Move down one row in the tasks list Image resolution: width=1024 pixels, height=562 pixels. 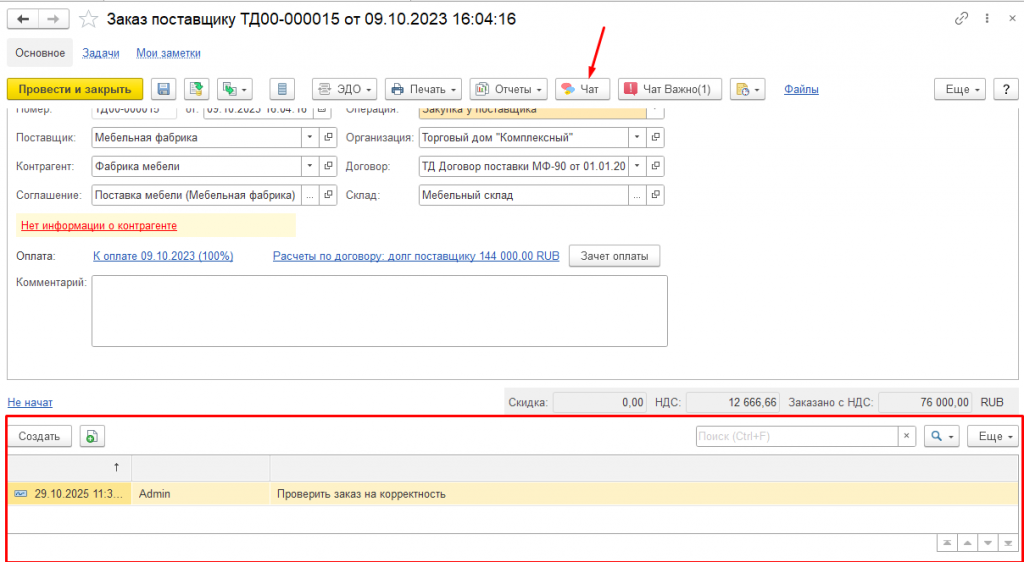click(988, 543)
